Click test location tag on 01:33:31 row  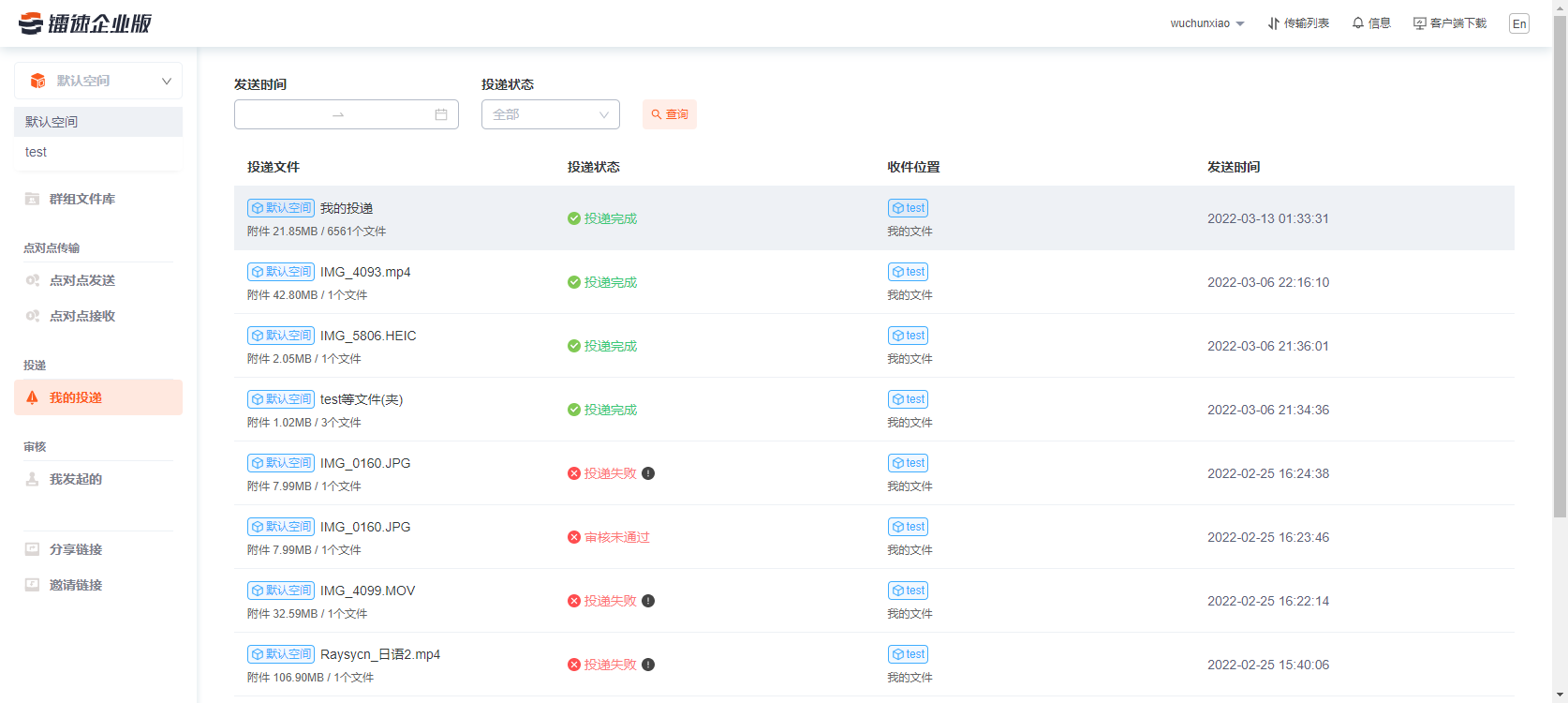coord(909,208)
